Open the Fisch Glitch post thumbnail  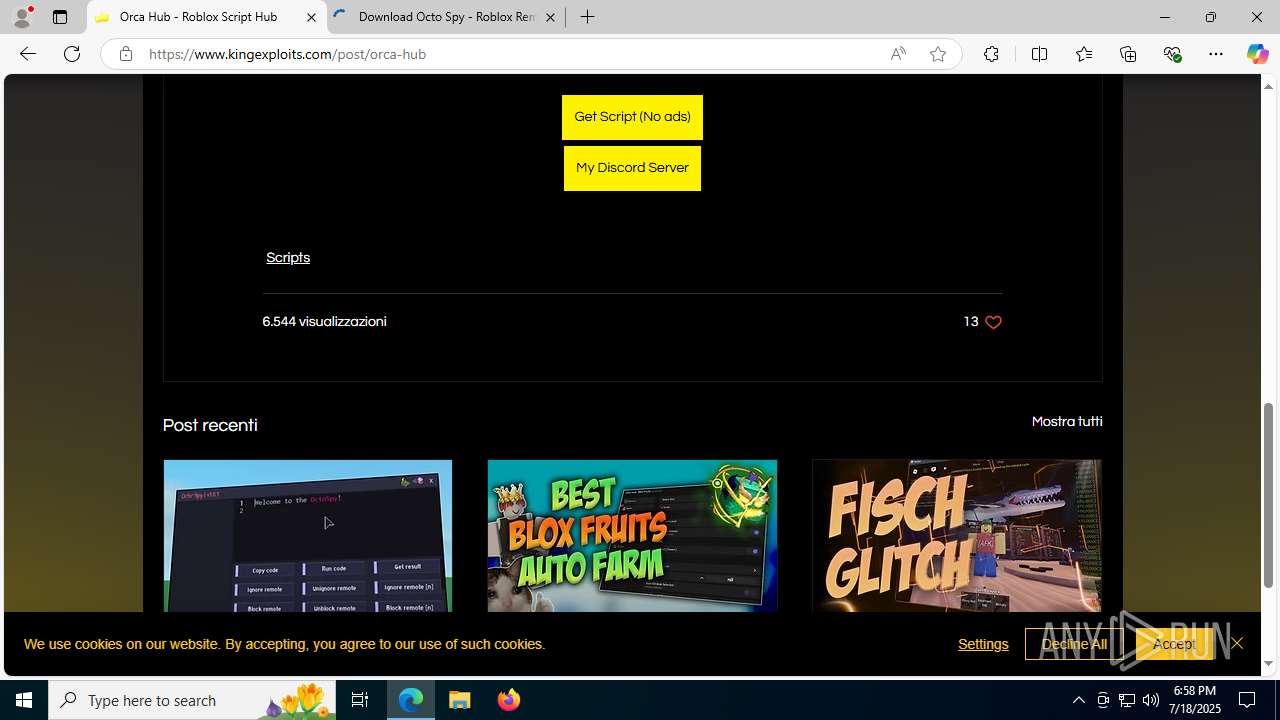pyautogui.click(x=957, y=536)
